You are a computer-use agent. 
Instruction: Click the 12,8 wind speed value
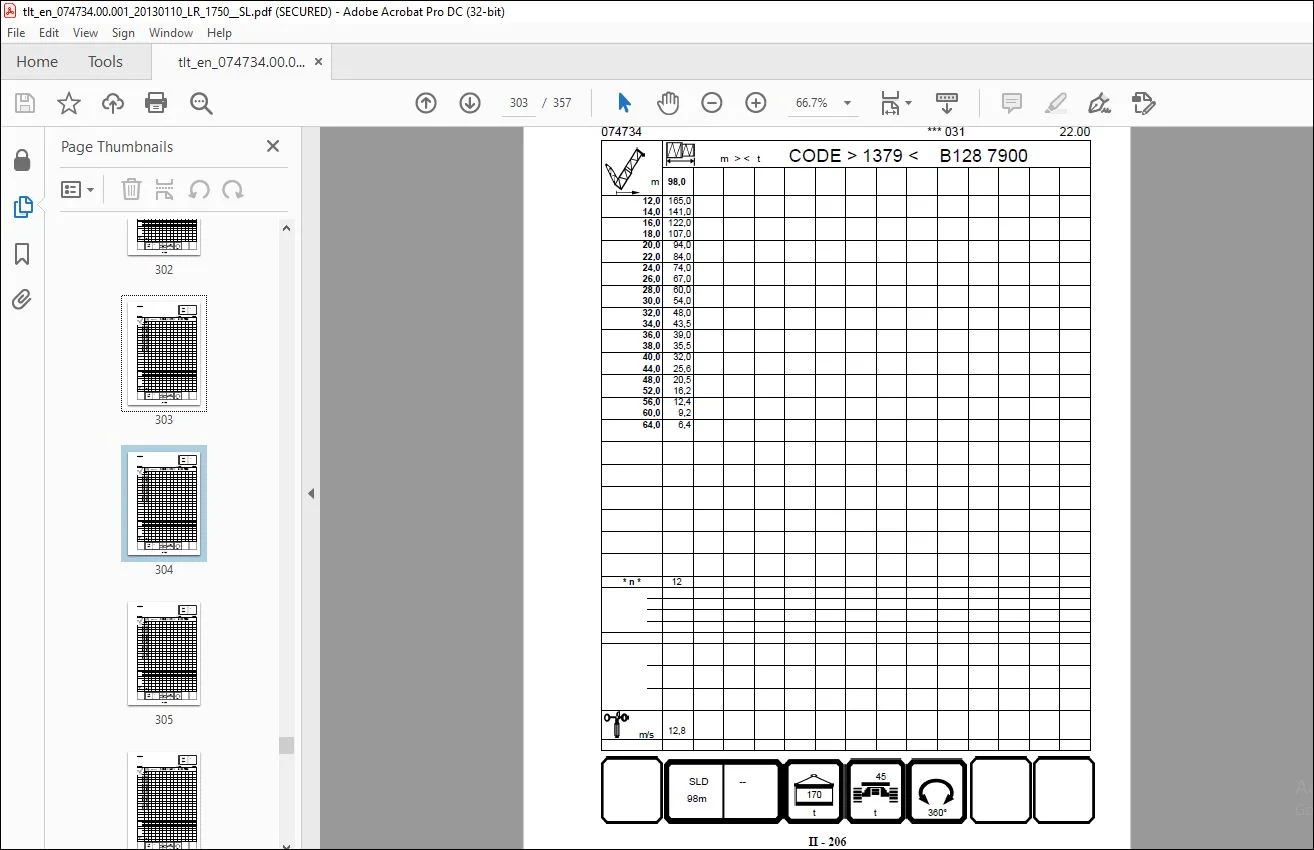[x=677, y=731]
